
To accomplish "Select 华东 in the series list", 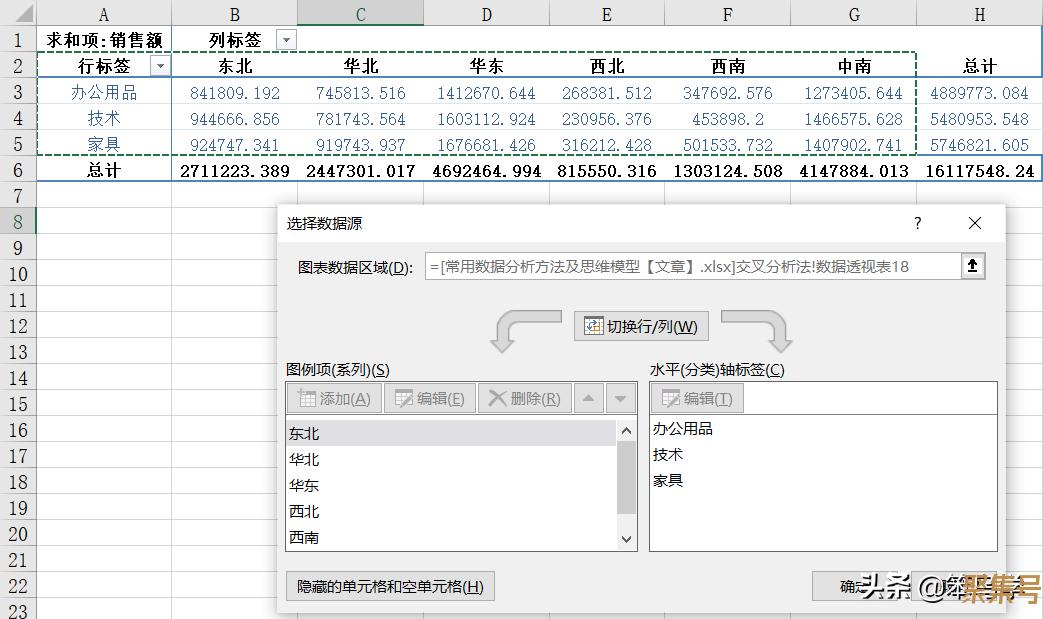I will 304,486.
